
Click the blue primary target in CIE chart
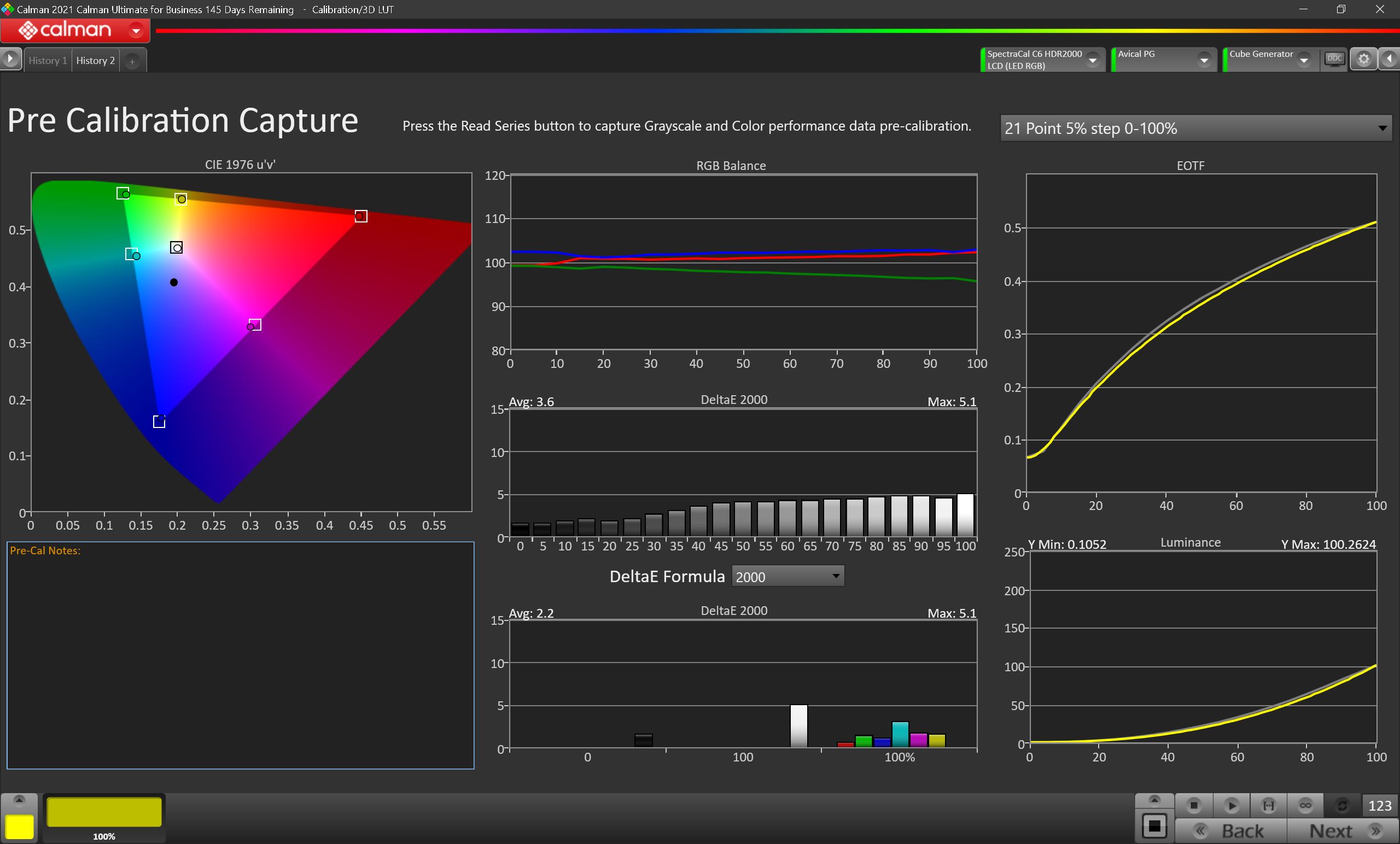pyautogui.click(x=159, y=421)
